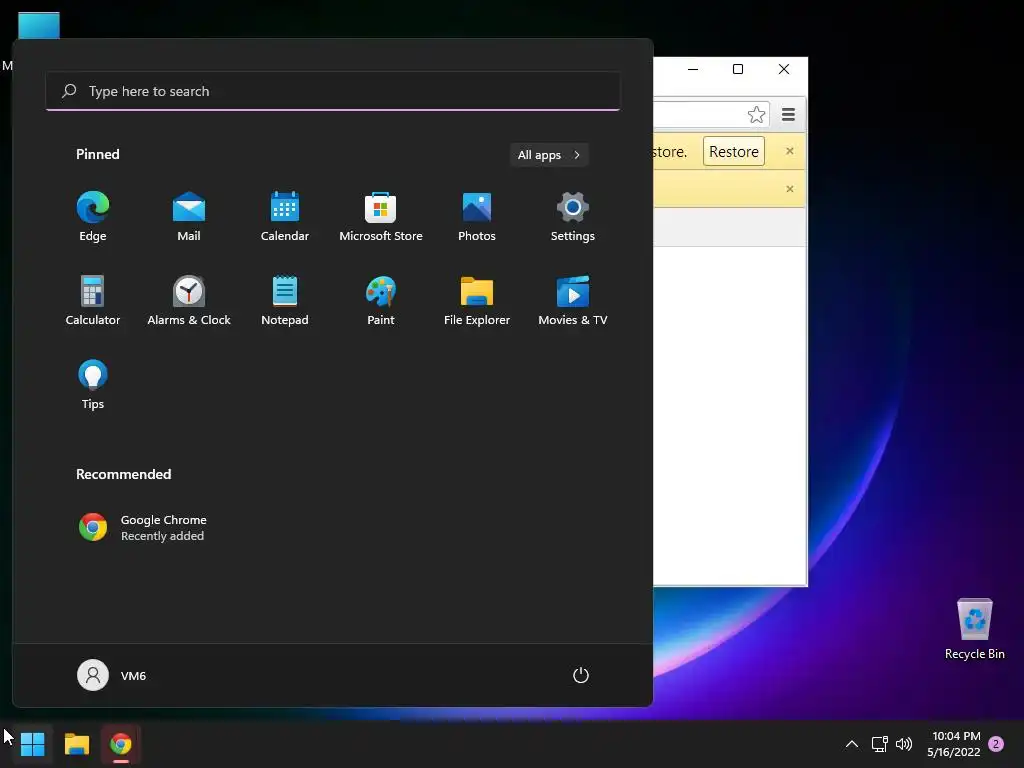1024x768 pixels.
Task: Click the power button in Start menu
Action: (581, 675)
